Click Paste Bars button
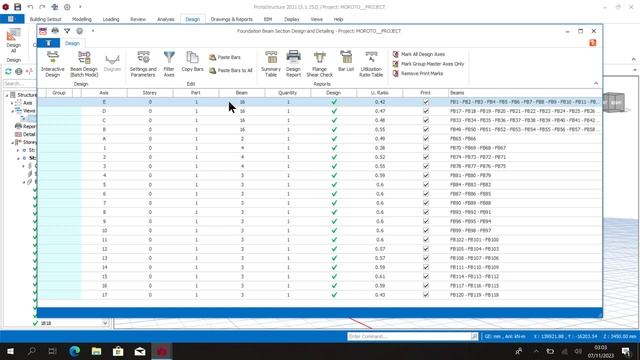640x360 pixels. click(225, 58)
